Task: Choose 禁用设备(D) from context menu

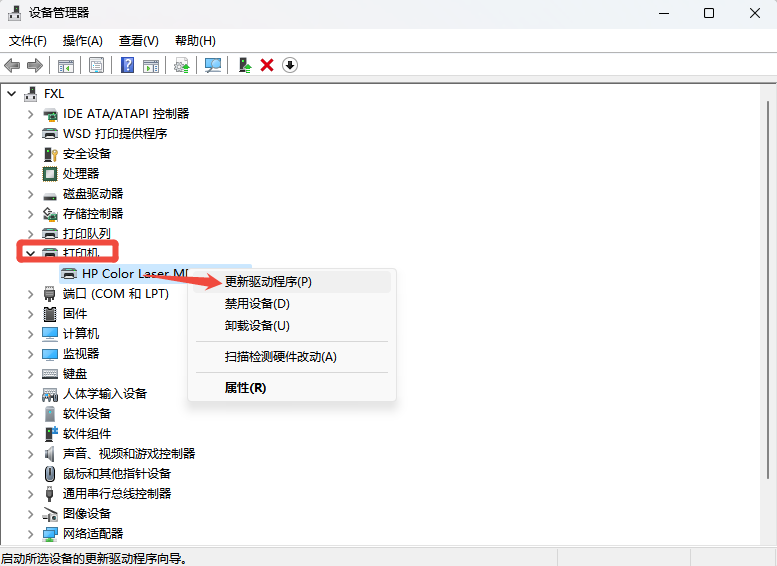Action: [291, 304]
